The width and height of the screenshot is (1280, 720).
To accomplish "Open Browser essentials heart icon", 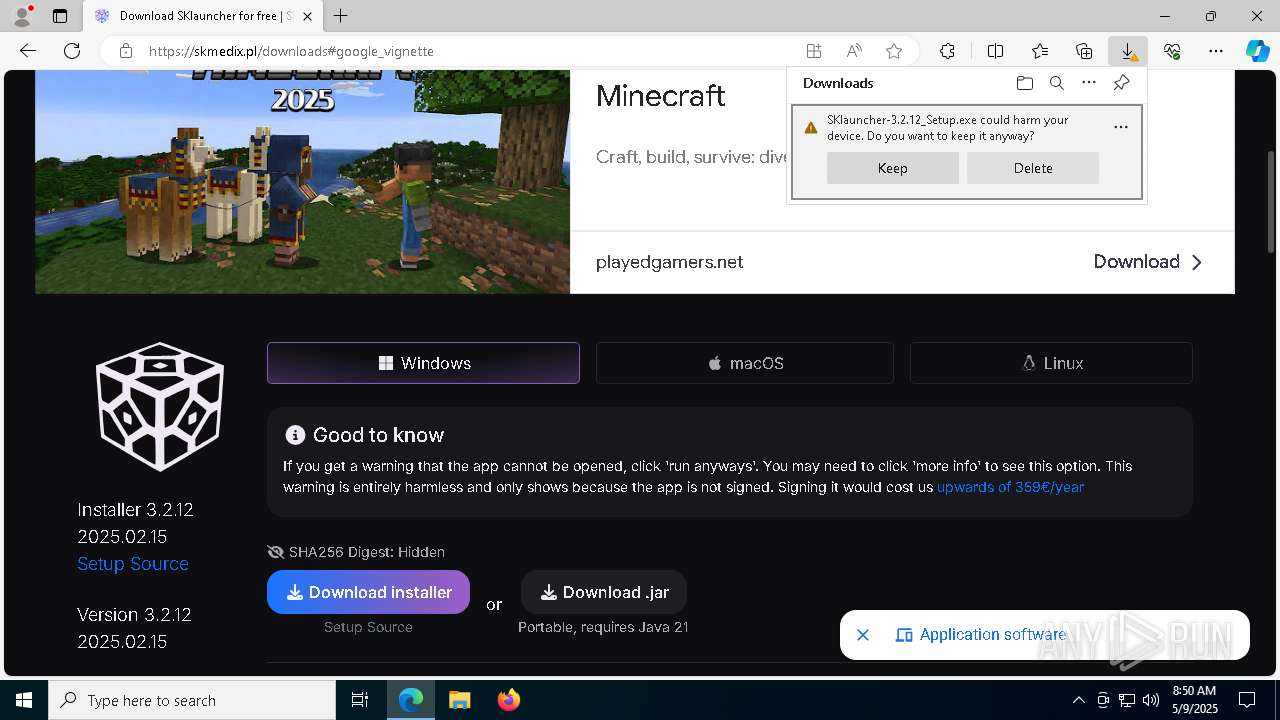I will tap(1172, 51).
